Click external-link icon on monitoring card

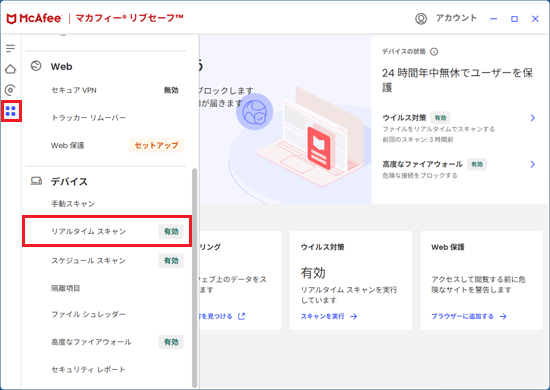coord(242,316)
